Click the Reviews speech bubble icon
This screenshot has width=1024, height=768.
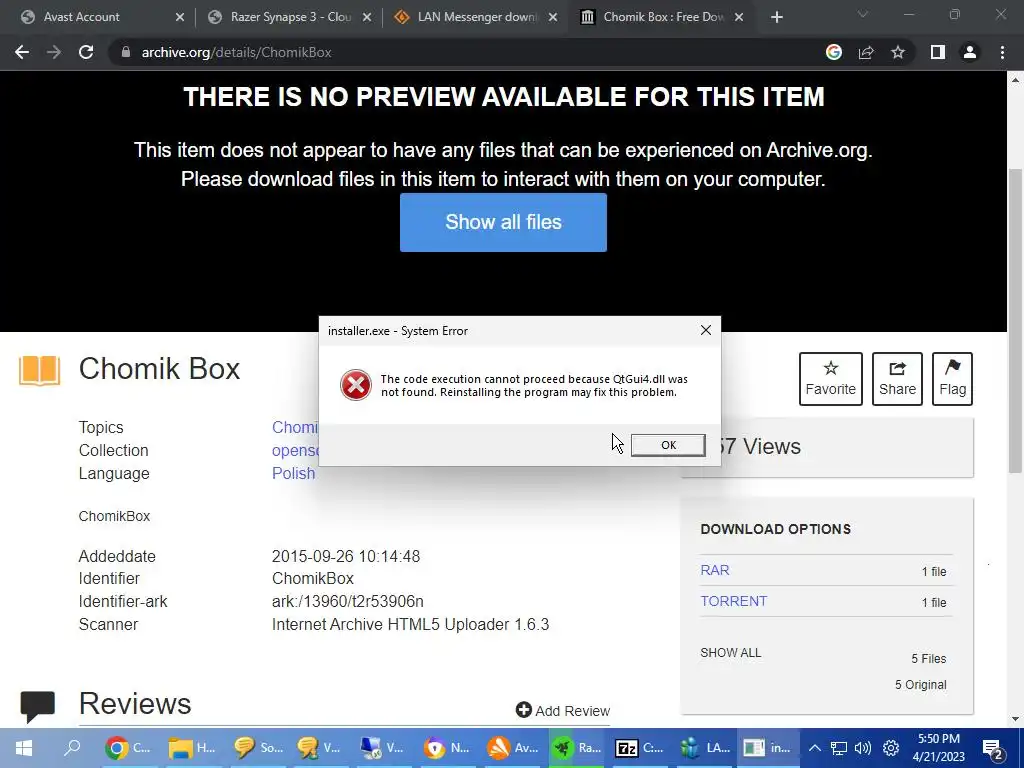[x=37, y=707]
